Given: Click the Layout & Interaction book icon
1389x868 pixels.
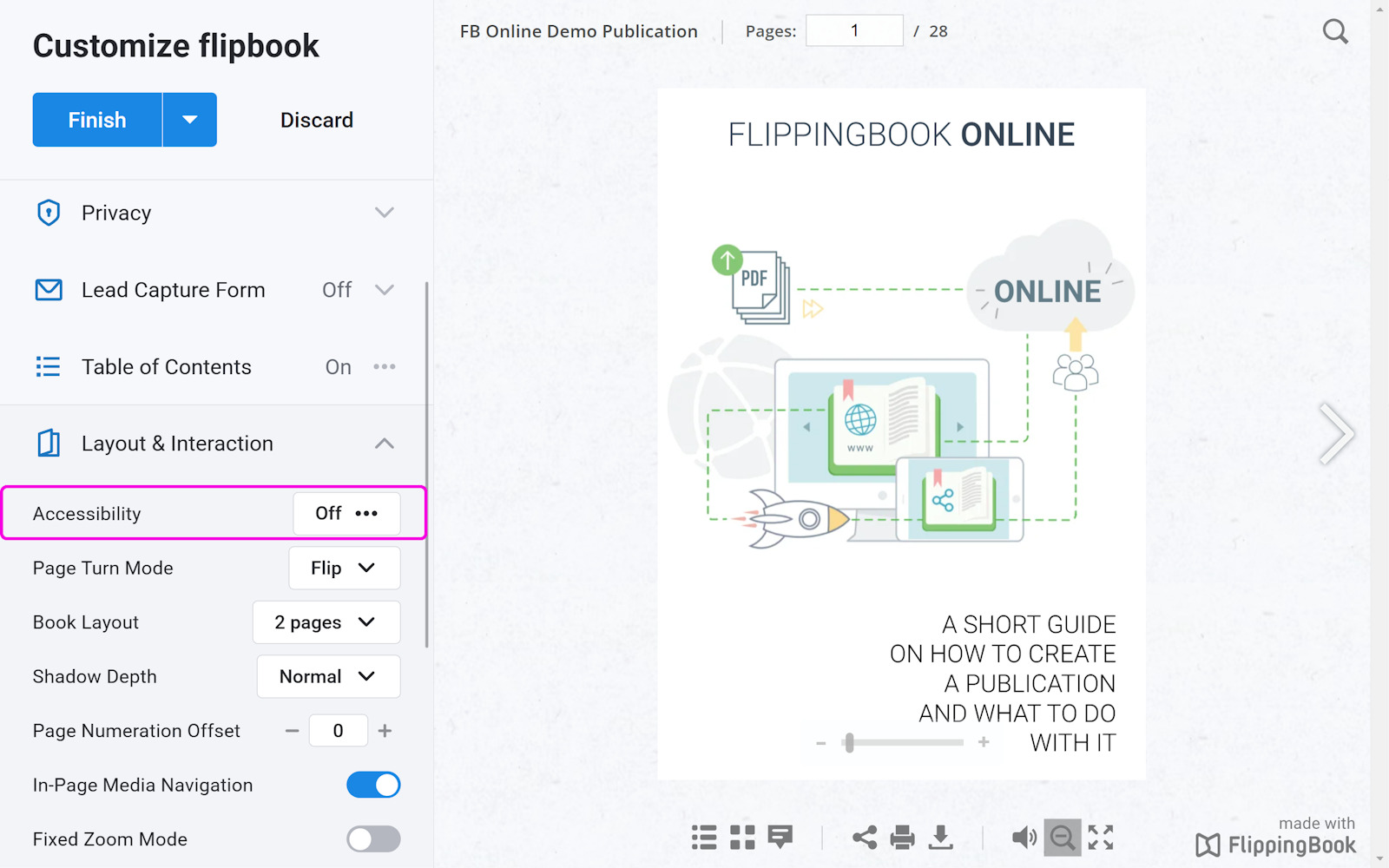Looking at the screenshot, I should click(49, 444).
